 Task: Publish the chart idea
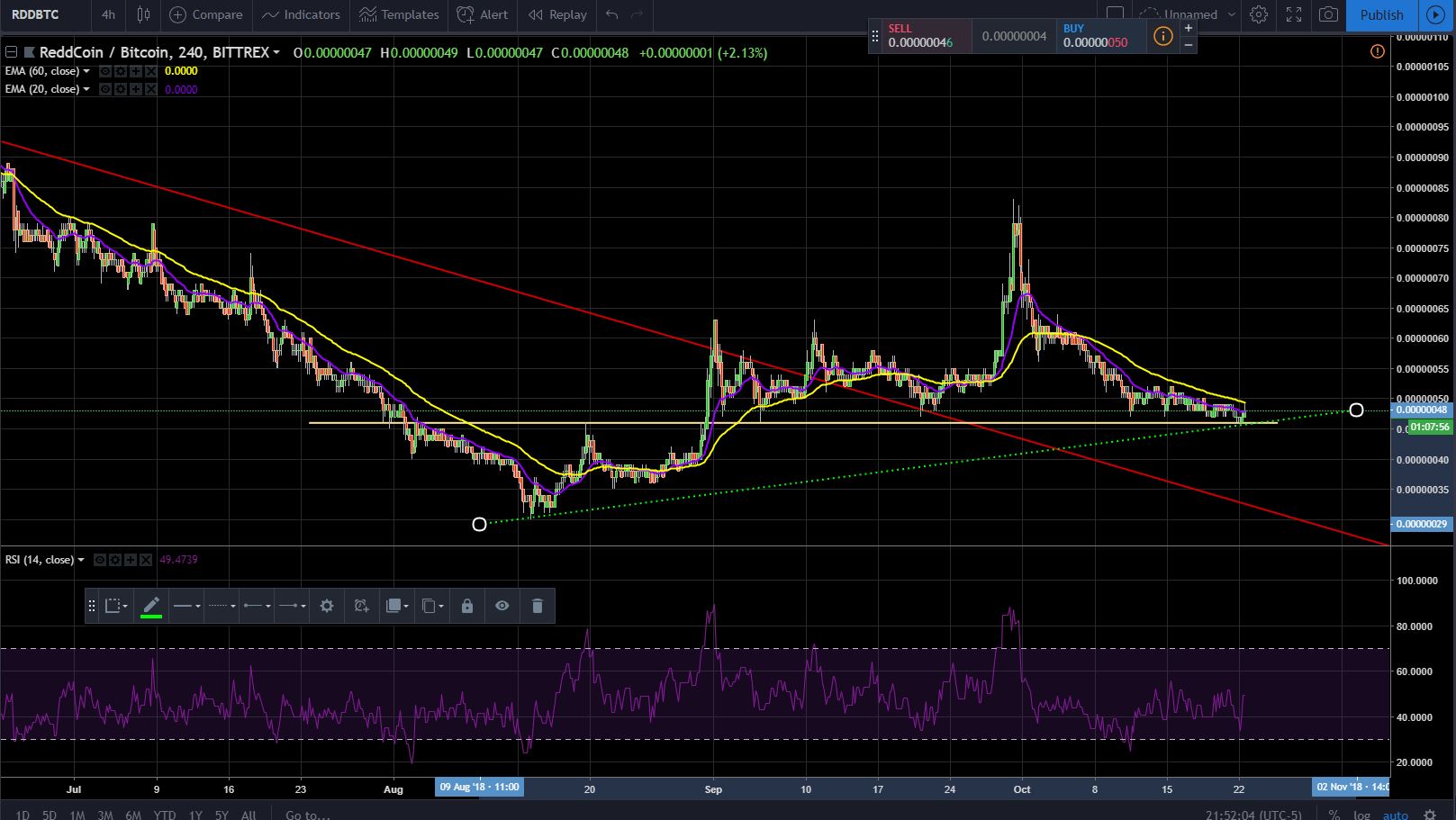click(x=1381, y=14)
